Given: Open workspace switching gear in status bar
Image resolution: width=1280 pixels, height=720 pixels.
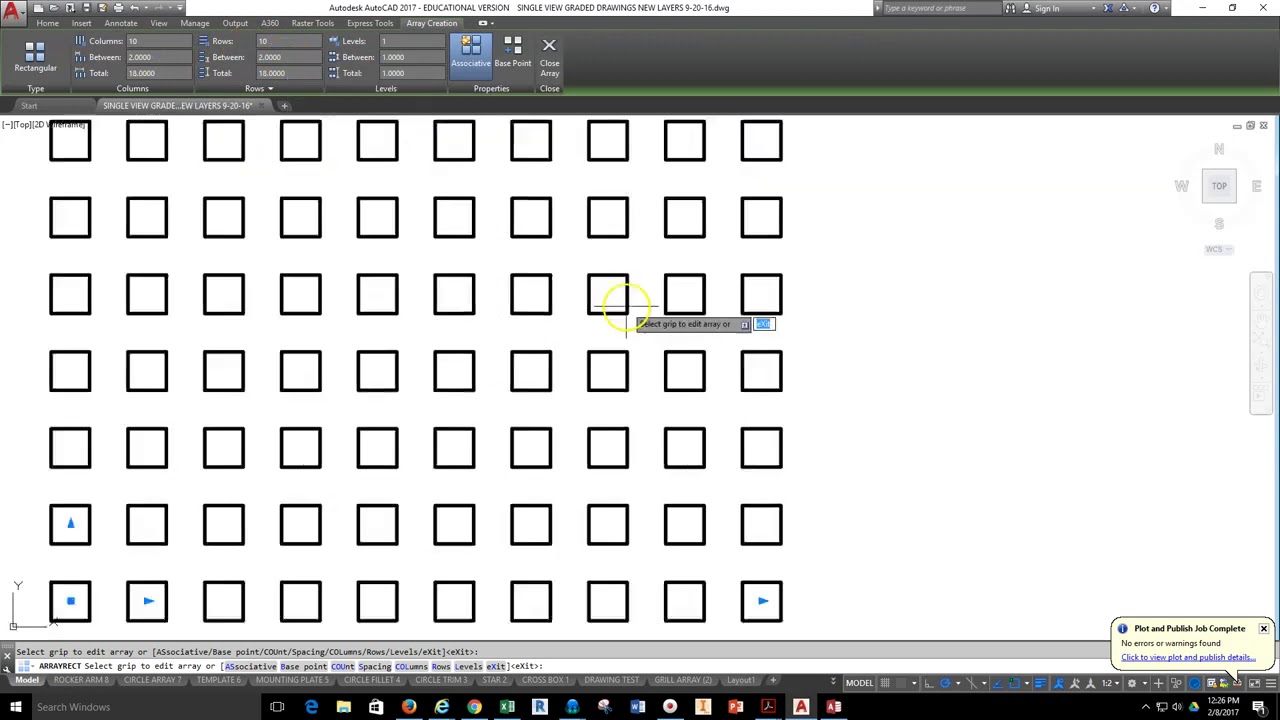Looking at the screenshot, I should tap(1131, 683).
